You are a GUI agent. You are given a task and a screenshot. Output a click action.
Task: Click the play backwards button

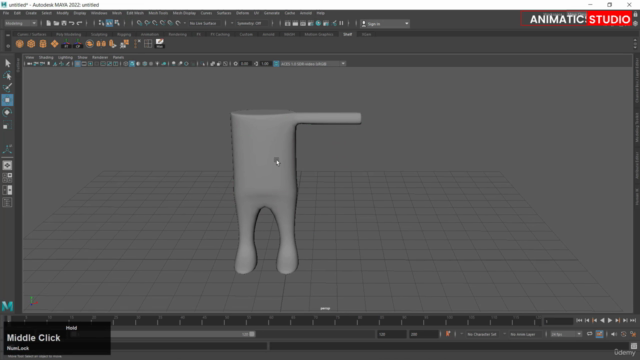[x=602, y=321]
